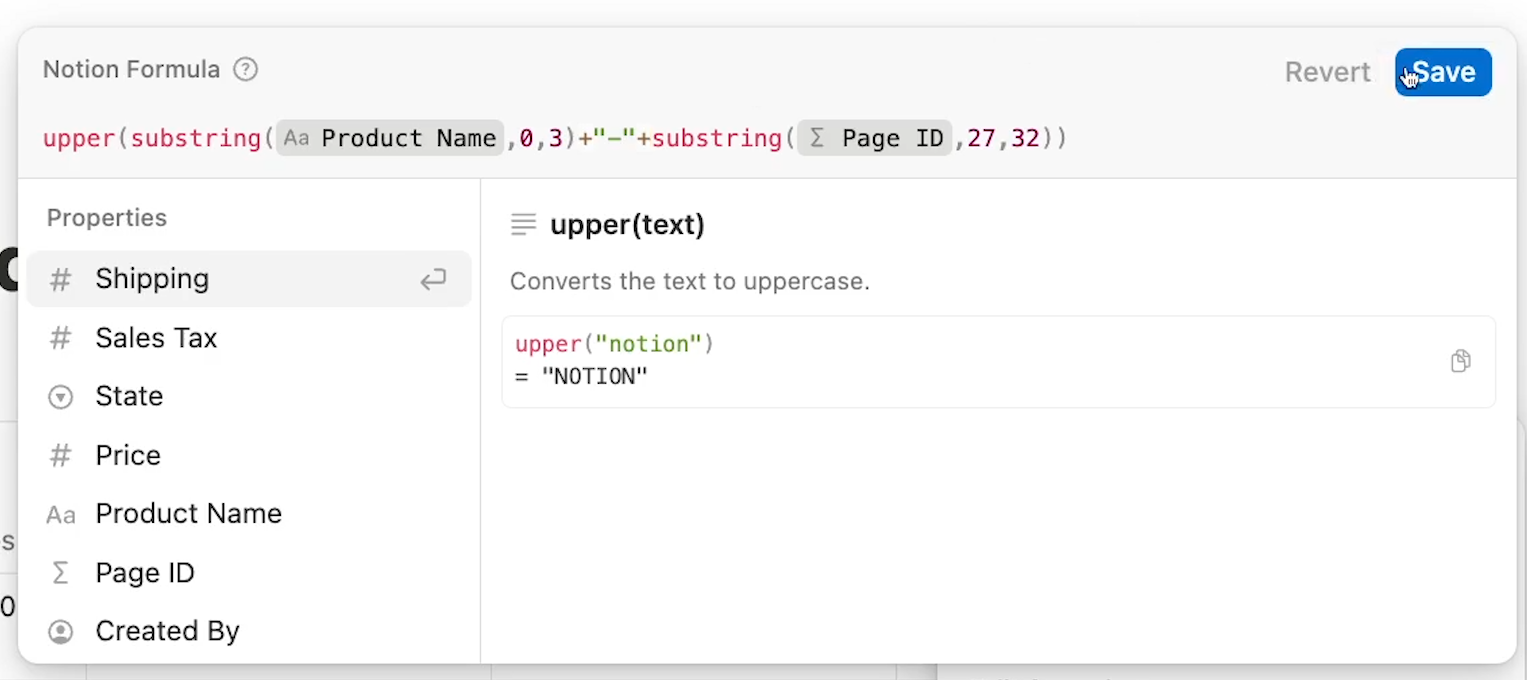The height and width of the screenshot is (680, 1527).
Task: Select the Shipping property
Action: point(249,279)
